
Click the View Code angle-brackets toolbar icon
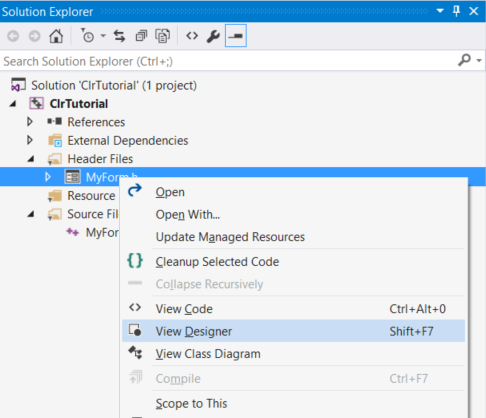click(192, 36)
